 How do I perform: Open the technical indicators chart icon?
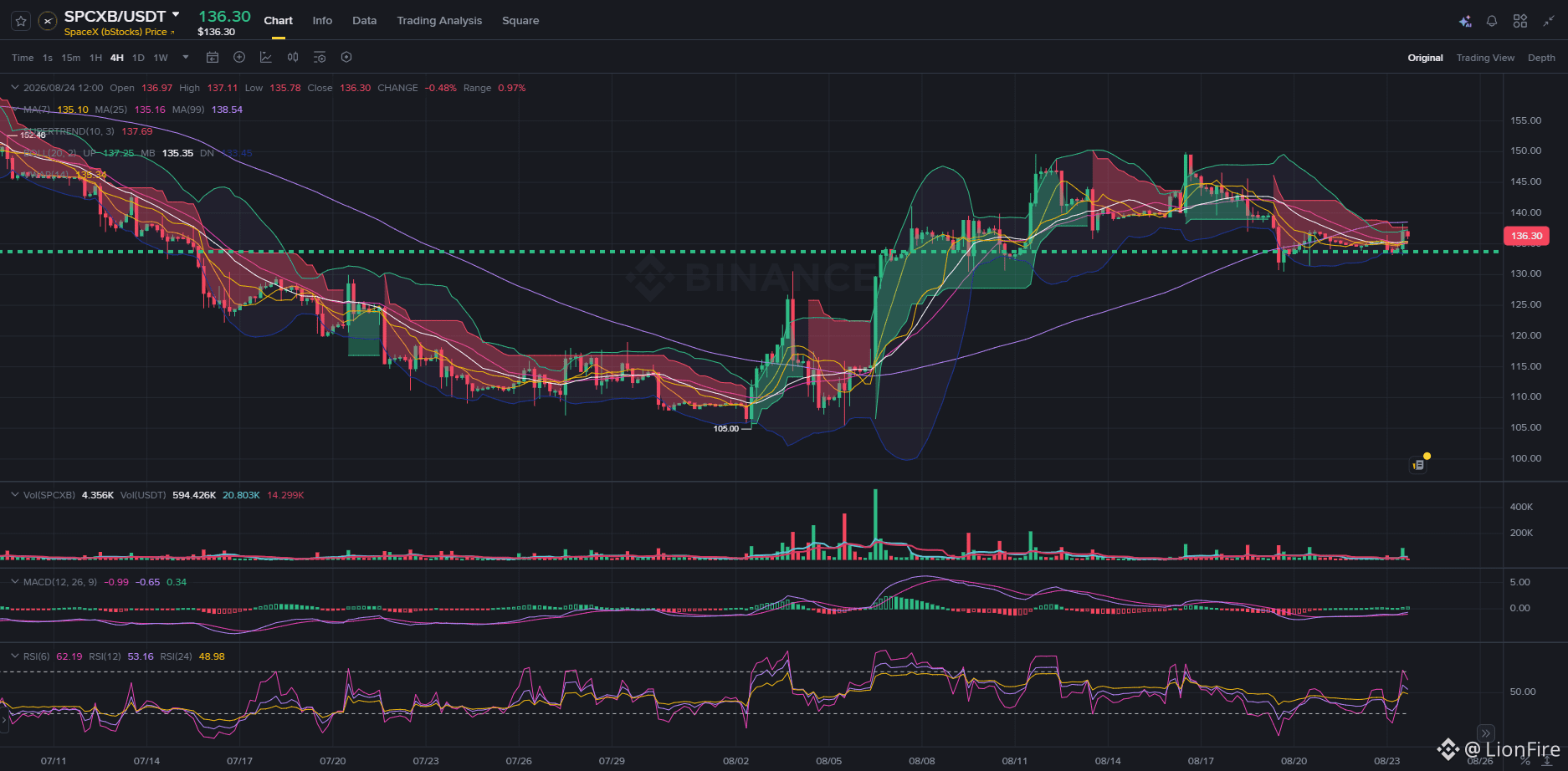(x=266, y=57)
